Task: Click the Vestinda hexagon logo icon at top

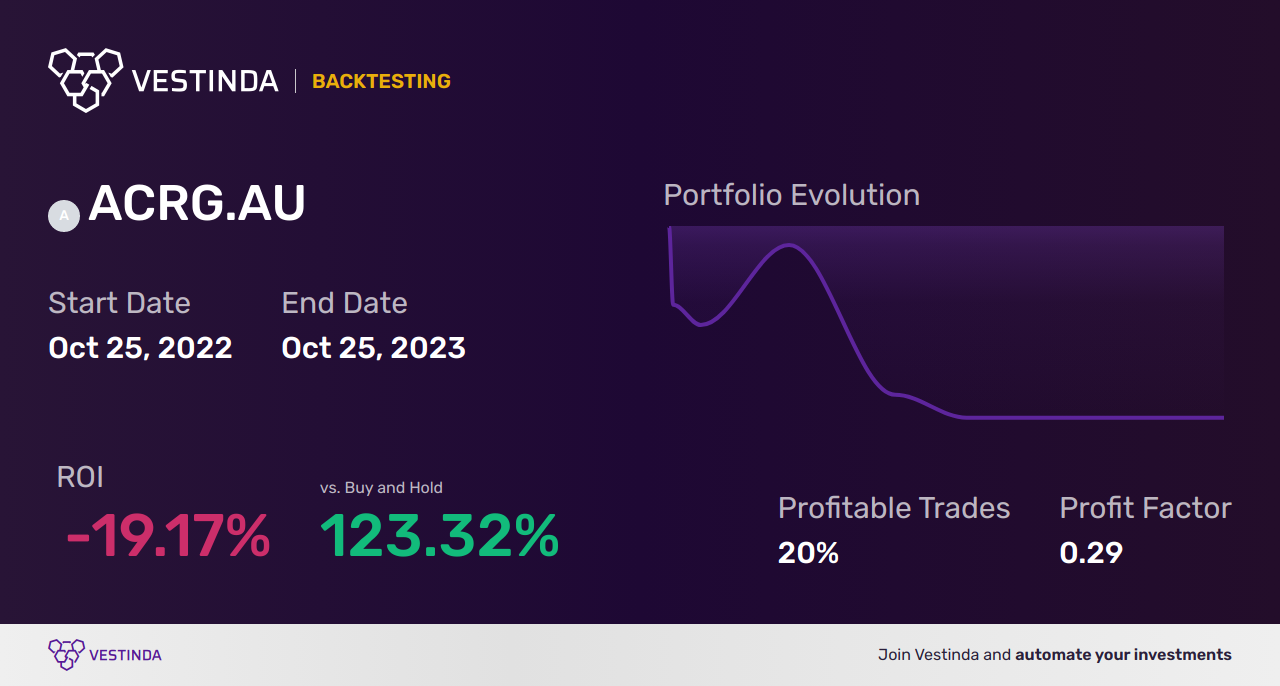Action: click(85, 79)
